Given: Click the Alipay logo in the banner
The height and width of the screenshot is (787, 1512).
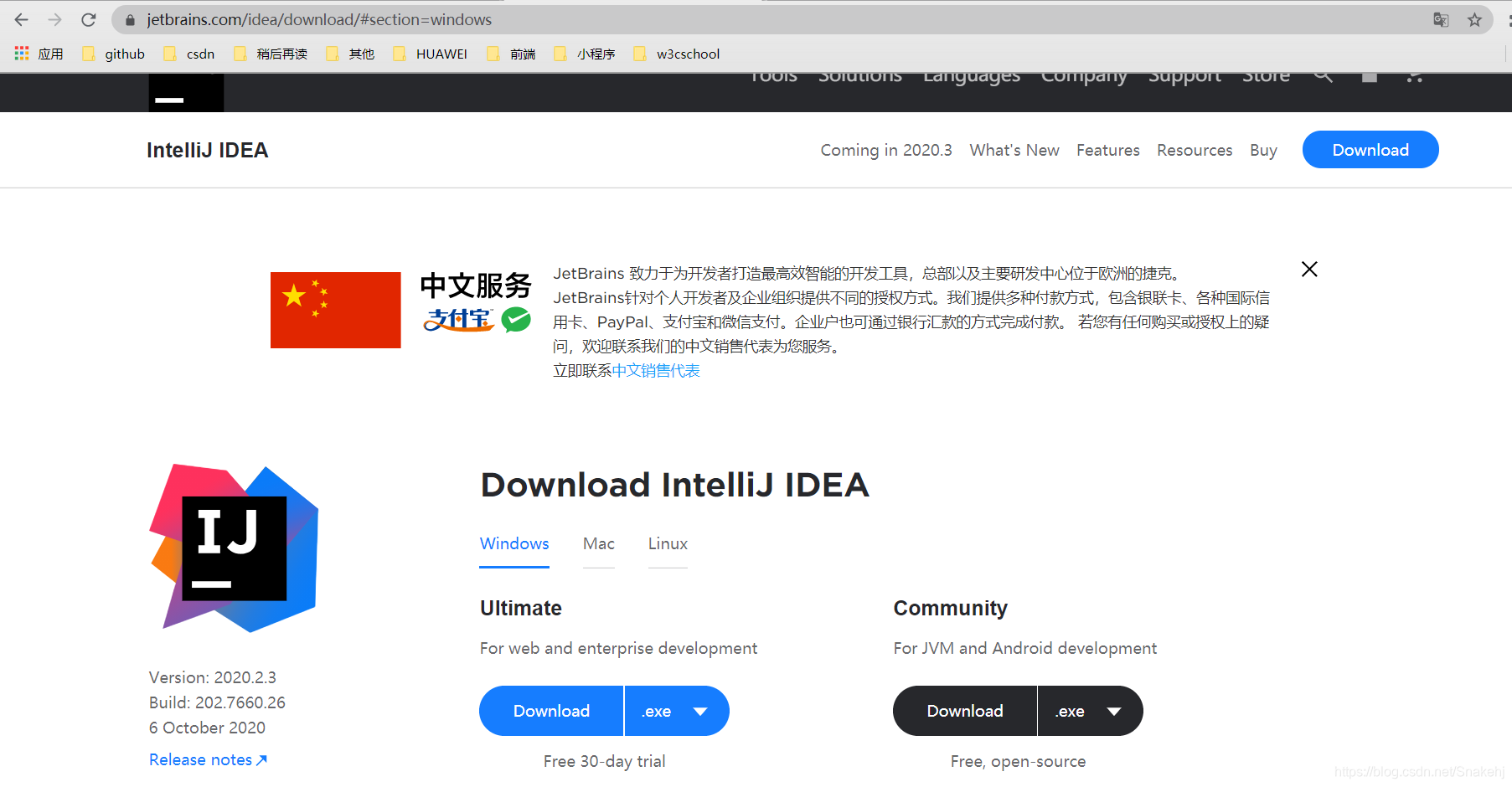Looking at the screenshot, I should coord(459,320).
